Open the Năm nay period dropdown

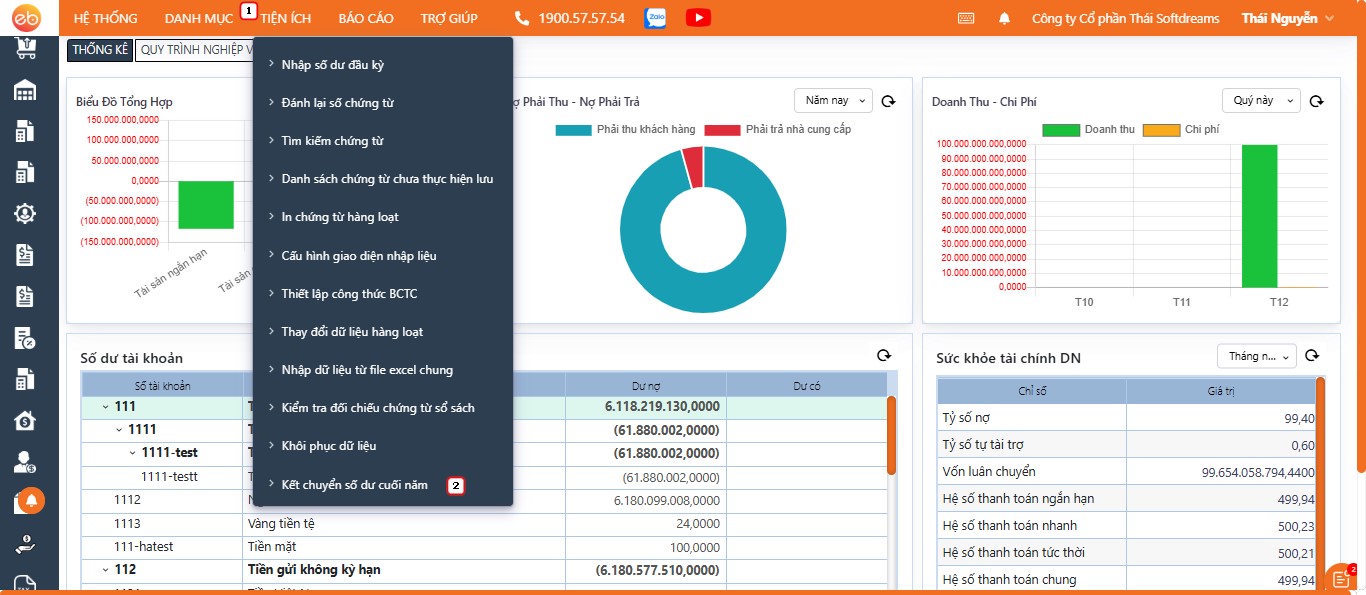[x=833, y=101]
